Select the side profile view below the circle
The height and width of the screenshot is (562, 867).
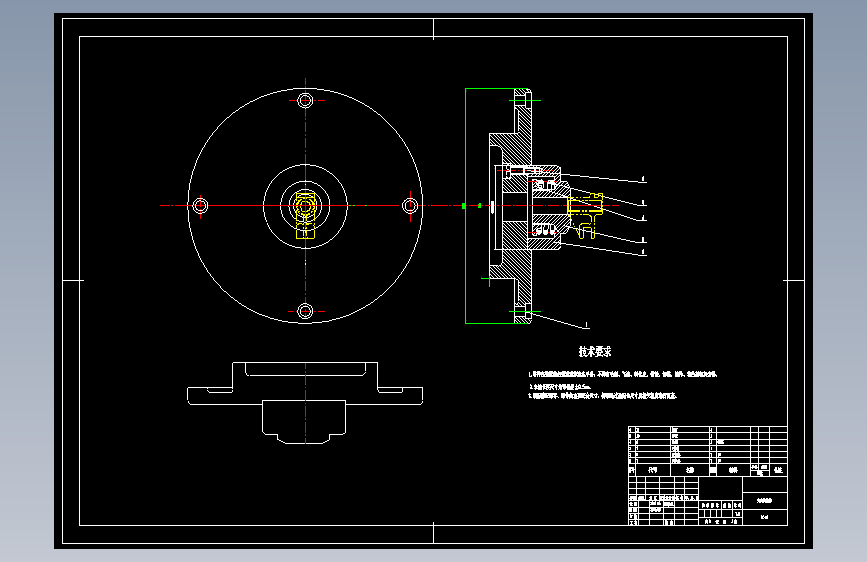click(x=305, y=403)
